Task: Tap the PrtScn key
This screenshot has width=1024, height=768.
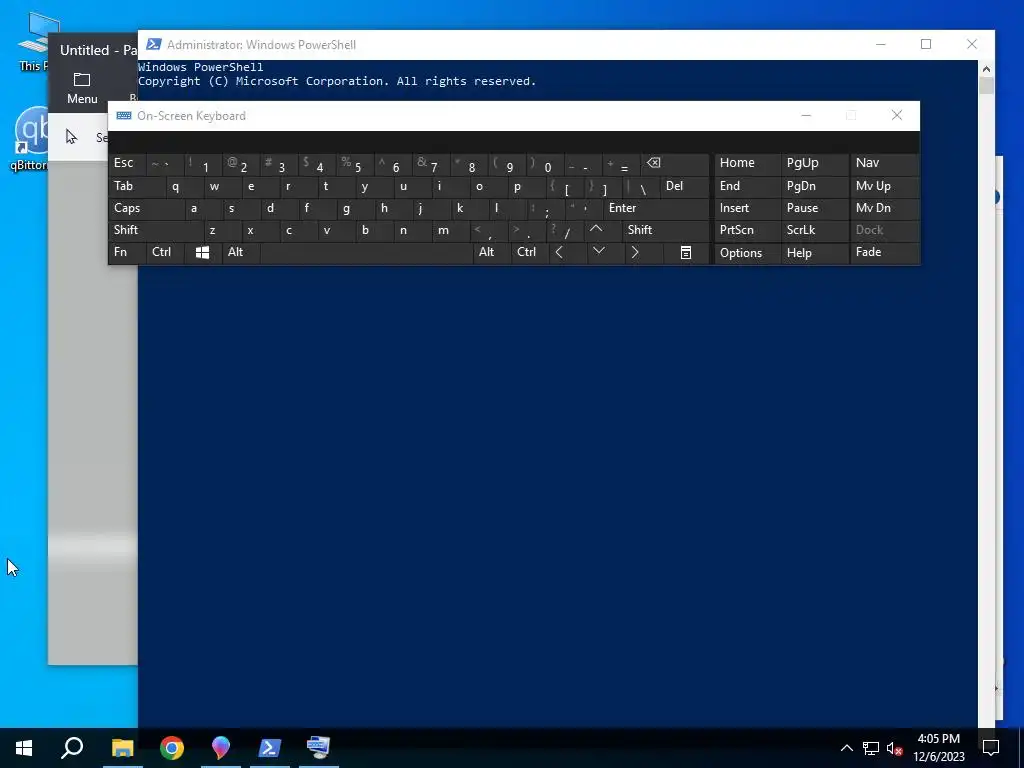Action: pos(747,230)
